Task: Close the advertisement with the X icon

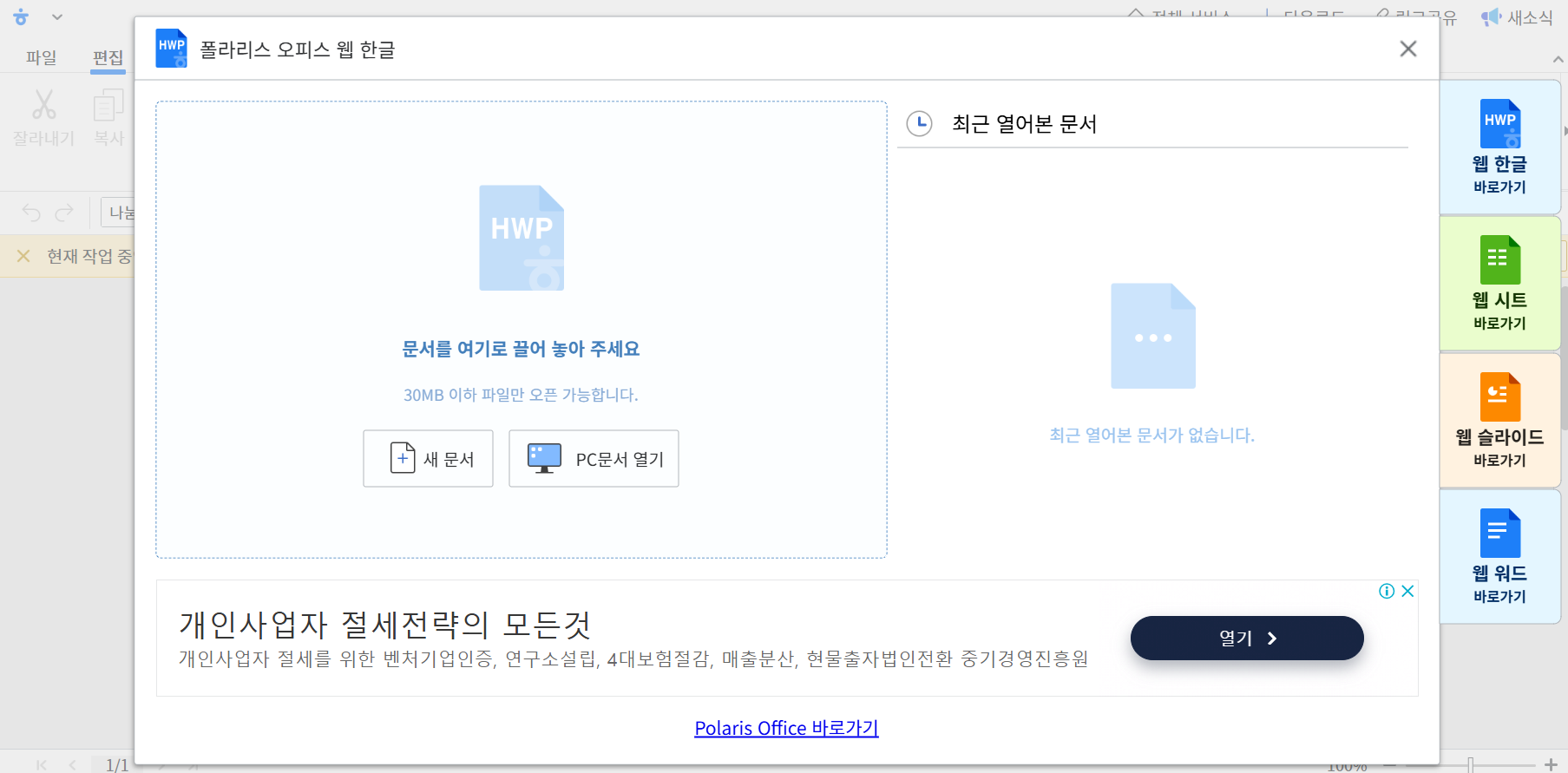Action: pyautogui.click(x=1407, y=591)
